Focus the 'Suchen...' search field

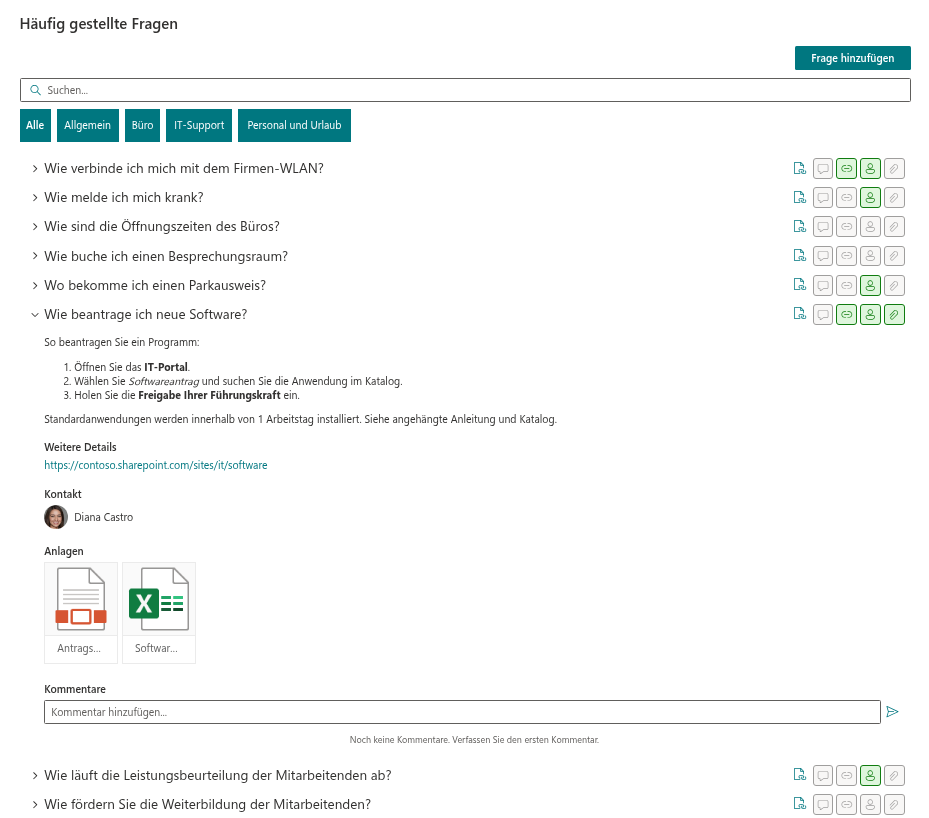[x=465, y=90]
